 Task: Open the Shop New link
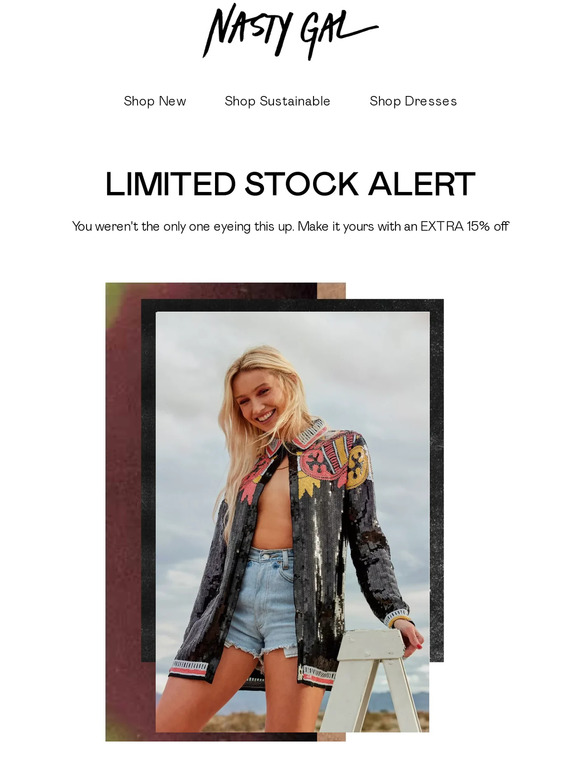pos(155,101)
